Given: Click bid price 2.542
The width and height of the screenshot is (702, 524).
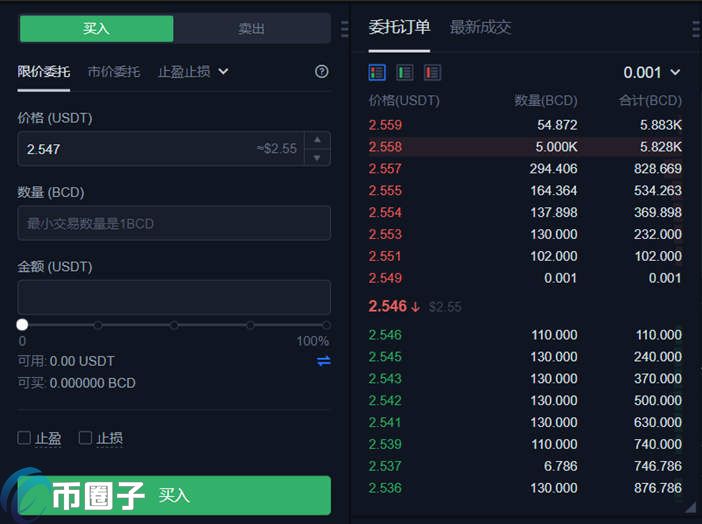Looking at the screenshot, I should [x=385, y=400].
